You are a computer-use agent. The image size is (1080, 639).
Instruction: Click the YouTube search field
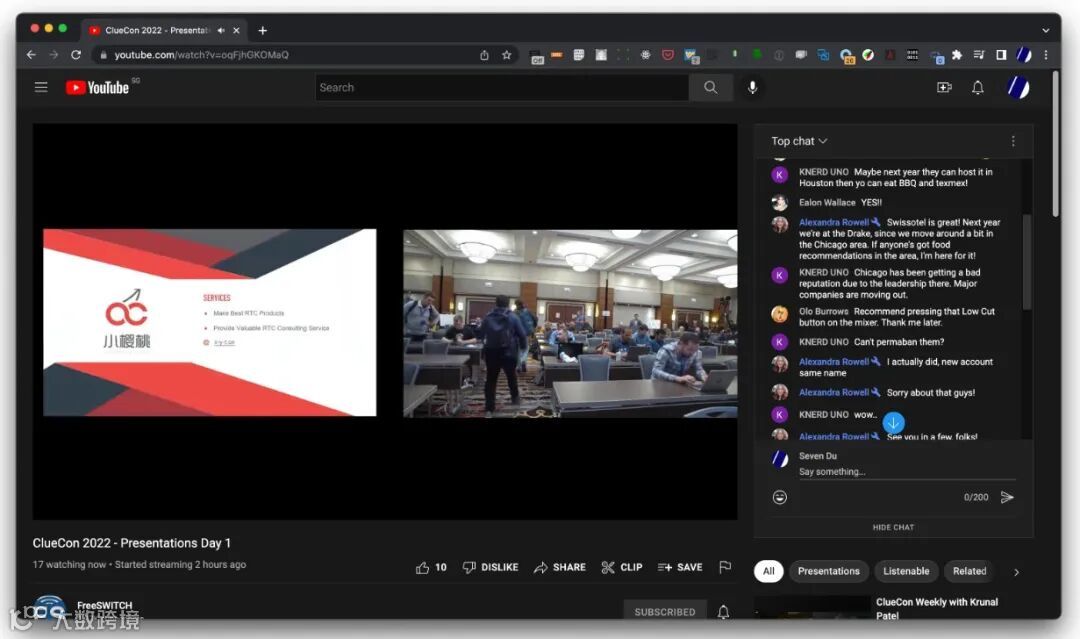(x=502, y=87)
